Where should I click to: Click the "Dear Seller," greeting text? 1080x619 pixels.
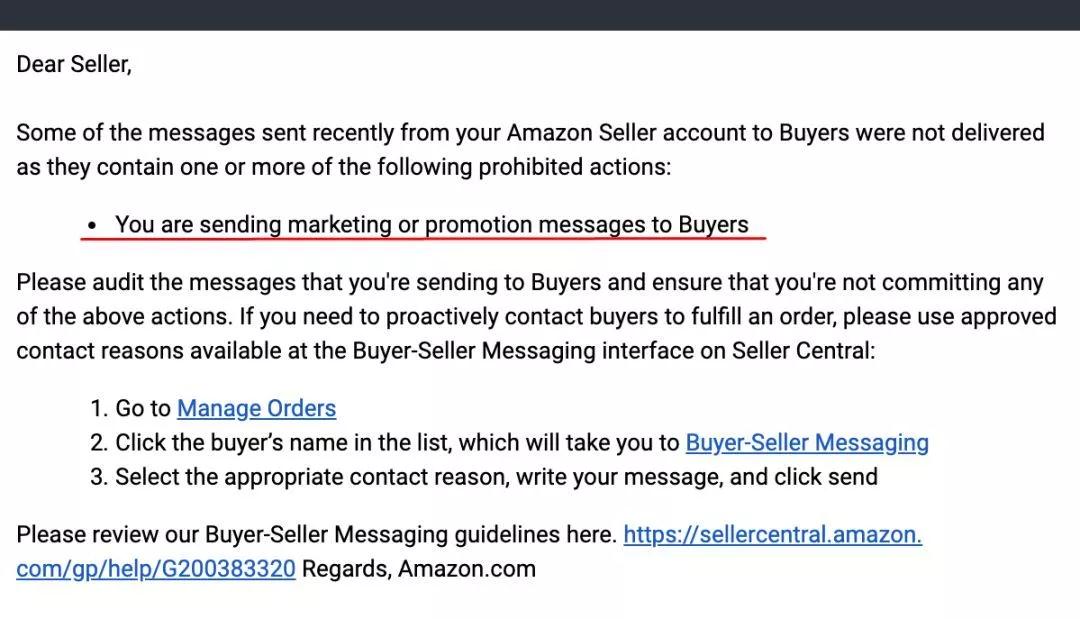(74, 64)
